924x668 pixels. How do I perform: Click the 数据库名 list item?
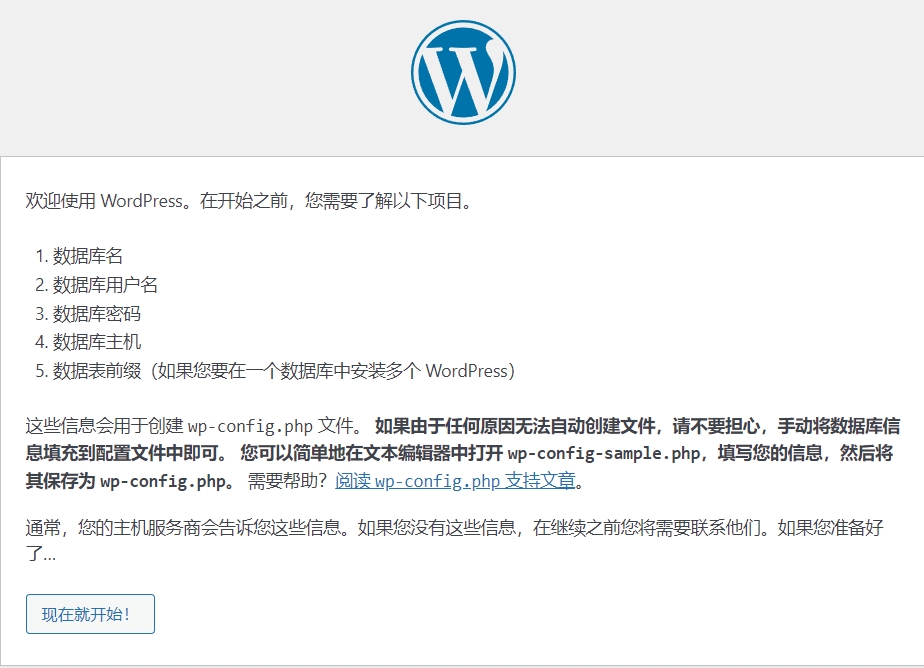[x=88, y=256]
